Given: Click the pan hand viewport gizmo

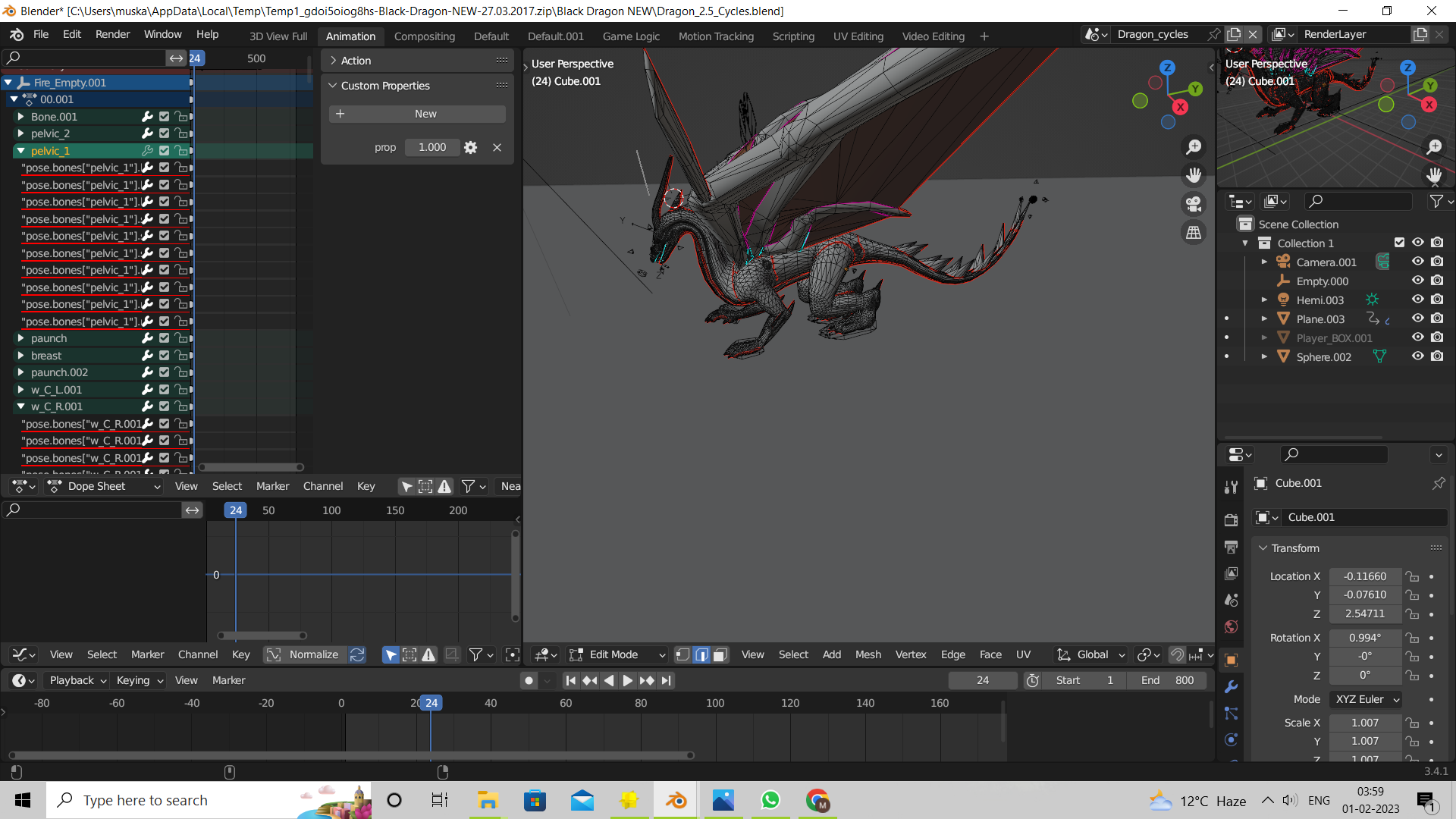Looking at the screenshot, I should pyautogui.click(x=1194, y=176).
